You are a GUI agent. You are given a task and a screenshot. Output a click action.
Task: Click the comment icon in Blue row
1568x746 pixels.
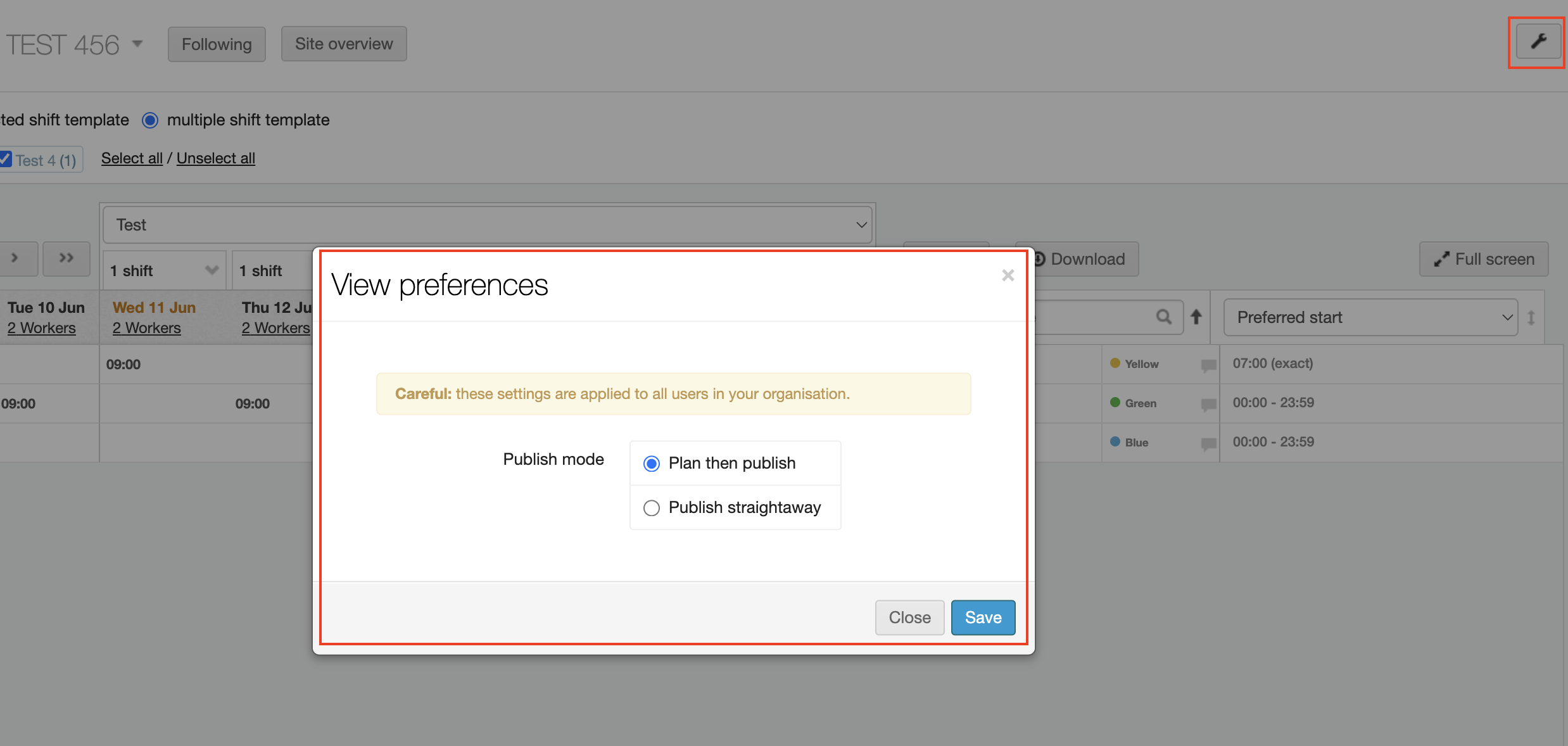[x=1208, y=443]
